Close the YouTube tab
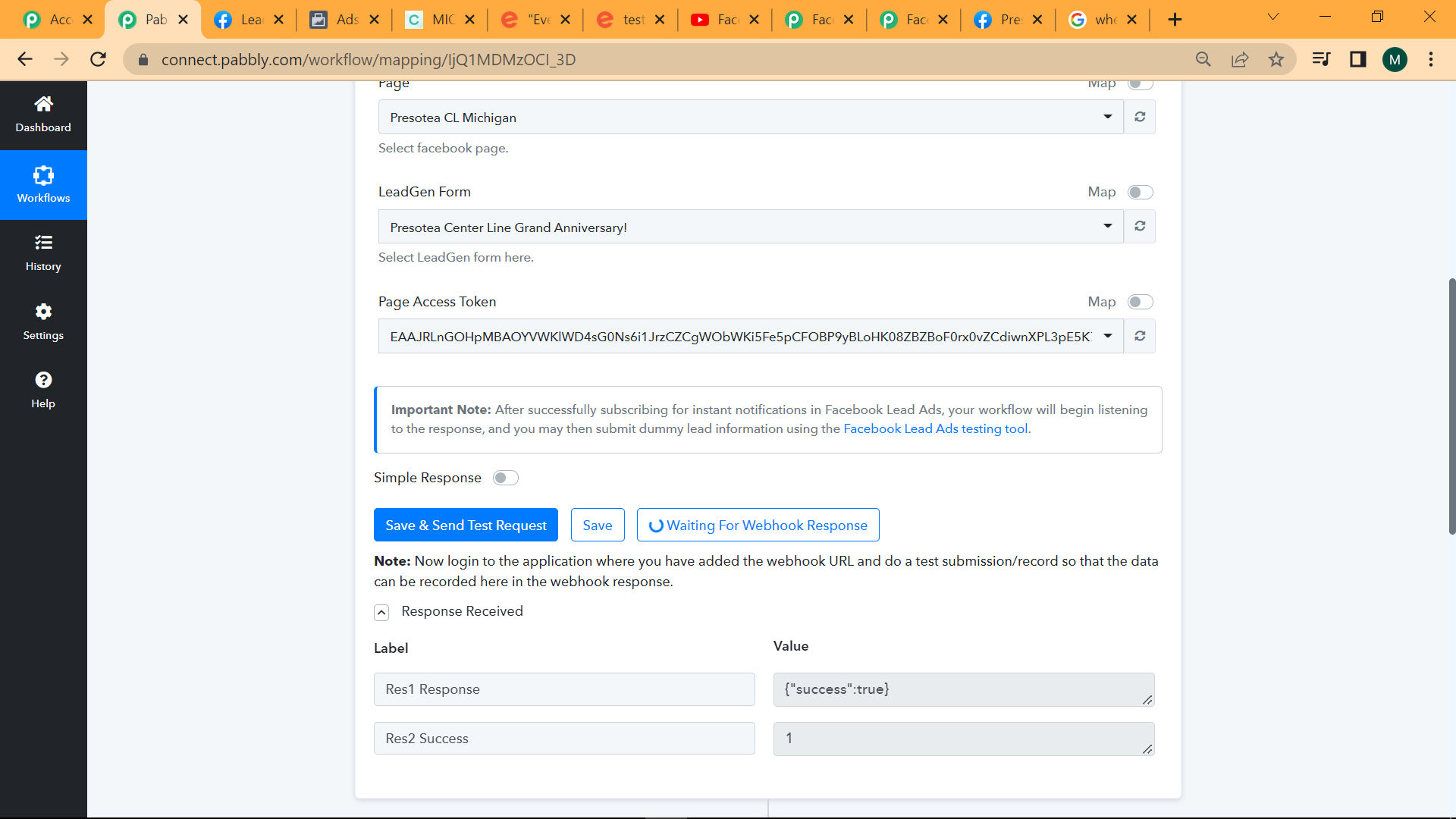 [754, 20]
